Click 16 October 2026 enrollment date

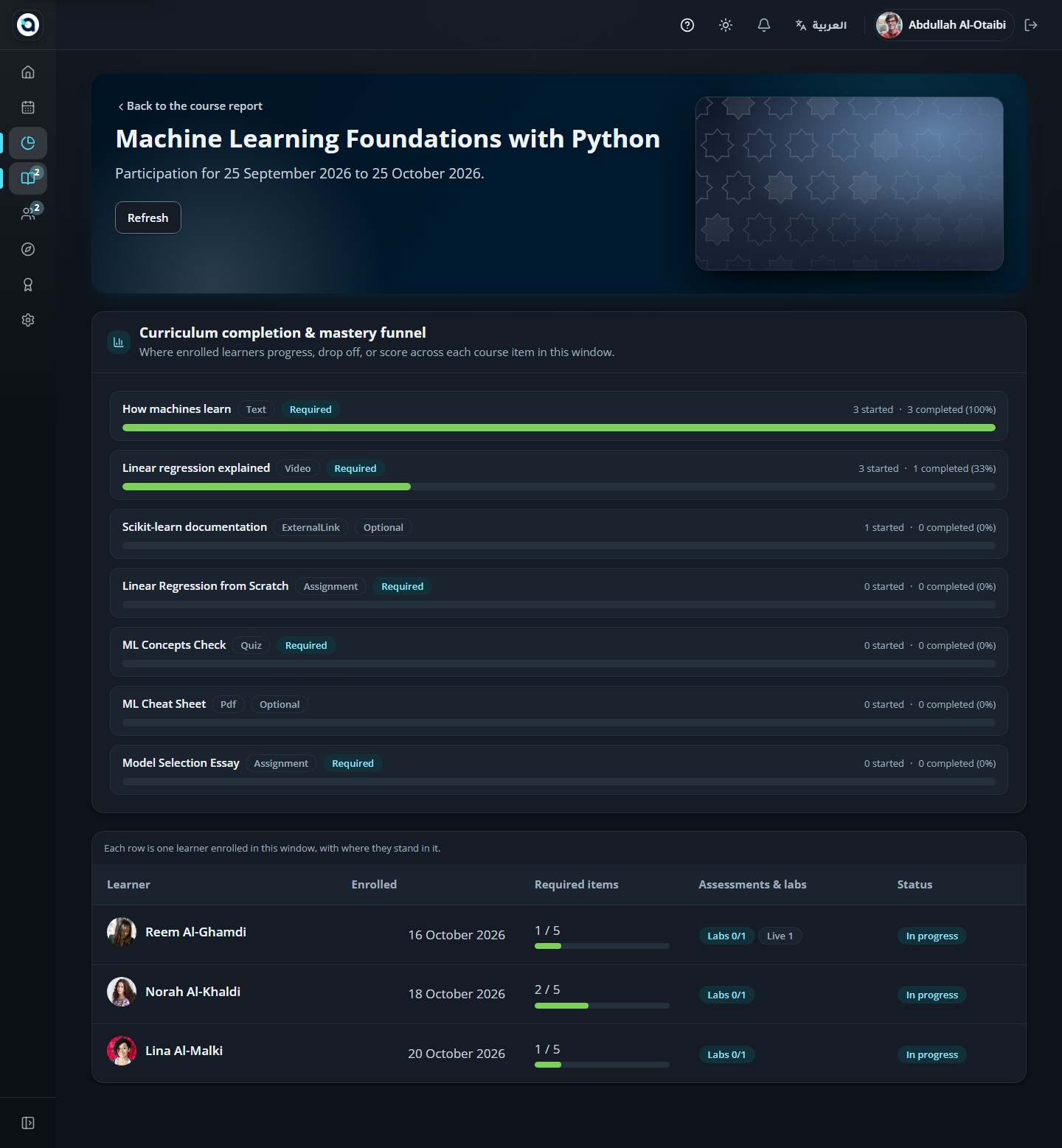point(457,935)
